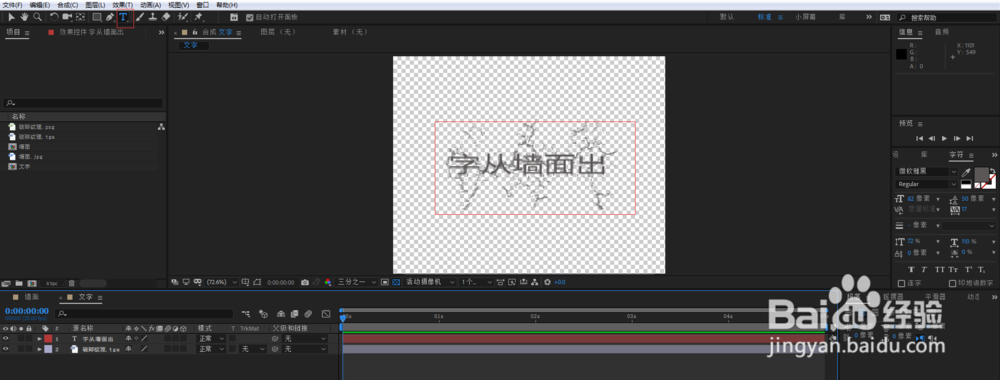Open the 文件 File menu

(x=12, y=4)
